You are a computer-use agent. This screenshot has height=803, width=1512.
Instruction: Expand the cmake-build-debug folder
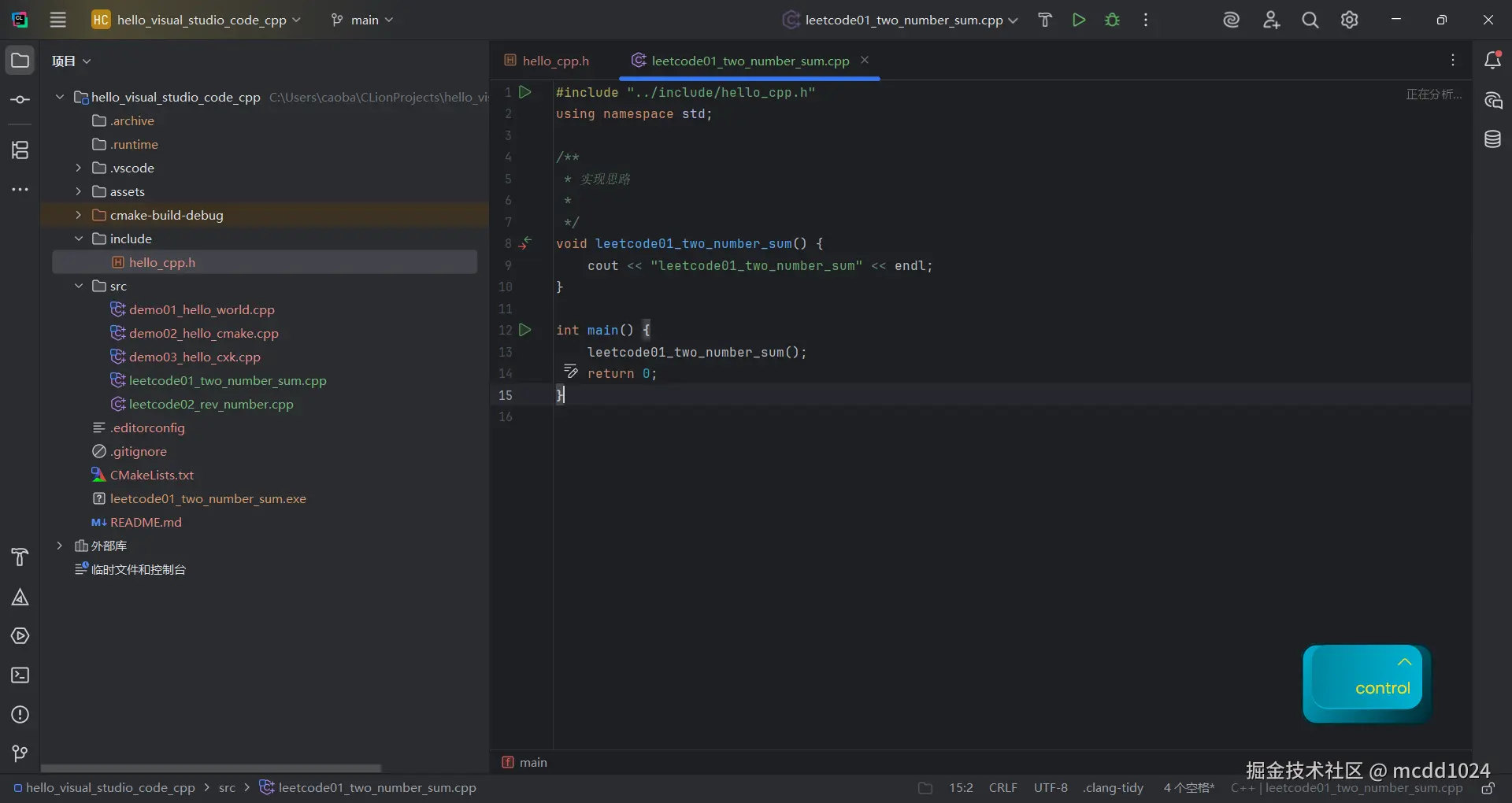point(78,215)
